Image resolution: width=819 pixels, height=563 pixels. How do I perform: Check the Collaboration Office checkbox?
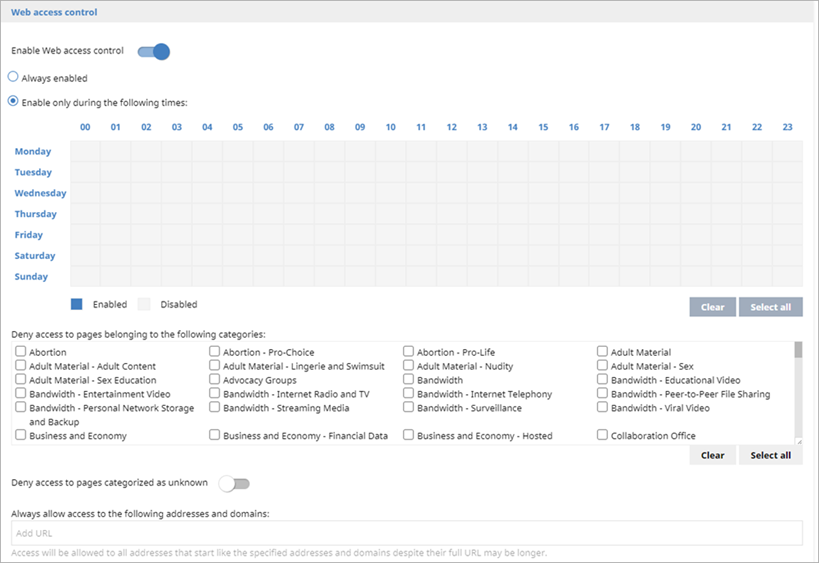602,435
